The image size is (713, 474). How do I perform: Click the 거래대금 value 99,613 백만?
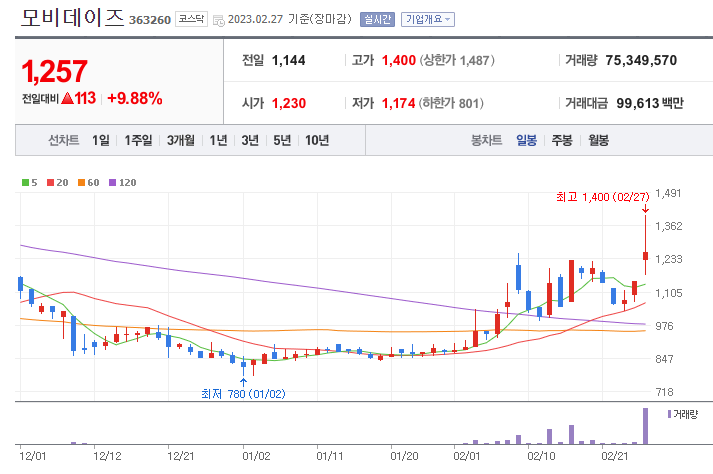[x=650, y=103]
